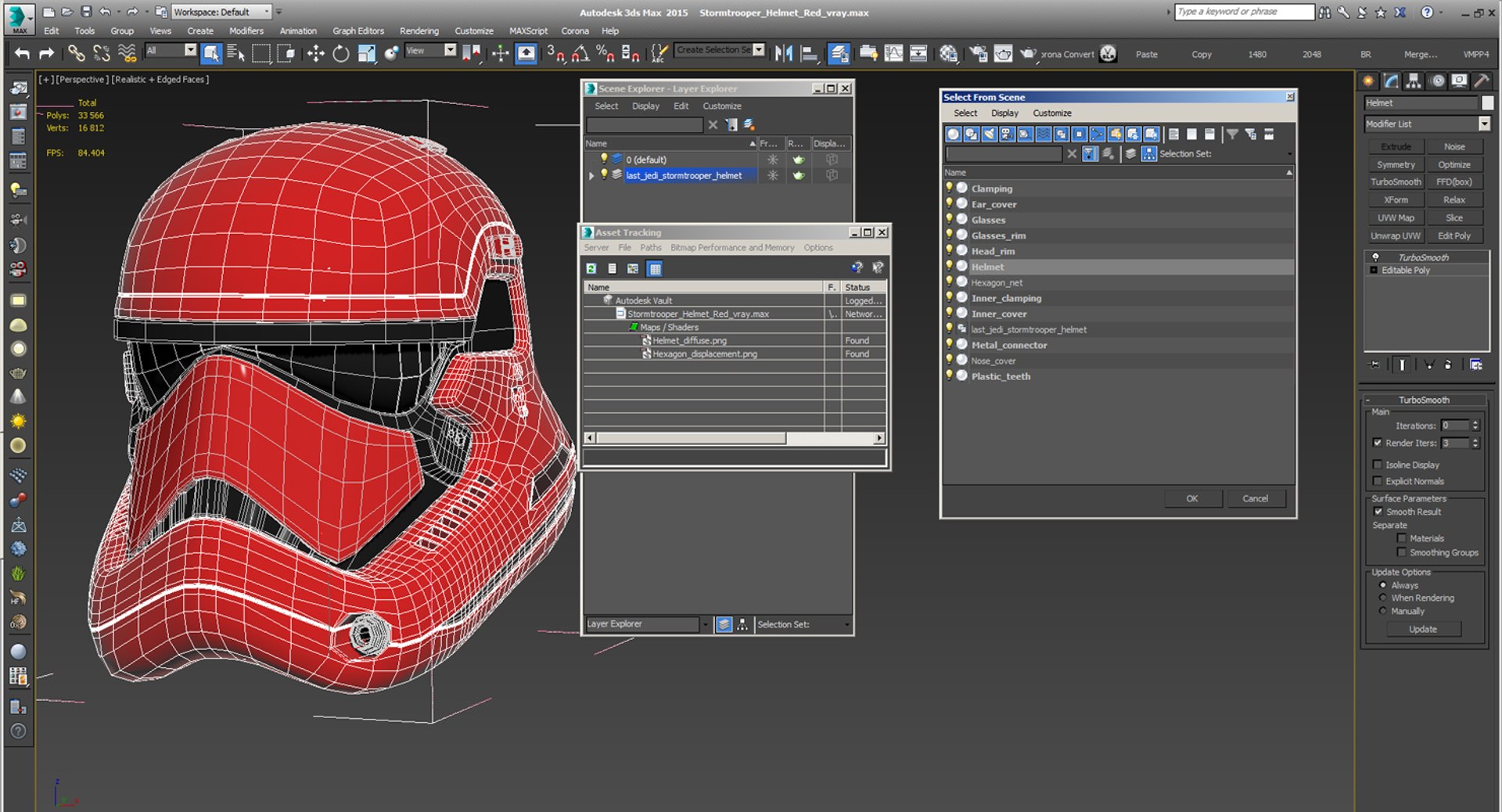
Task: Activate the Select and Move tool
Action: pos(315,53)
